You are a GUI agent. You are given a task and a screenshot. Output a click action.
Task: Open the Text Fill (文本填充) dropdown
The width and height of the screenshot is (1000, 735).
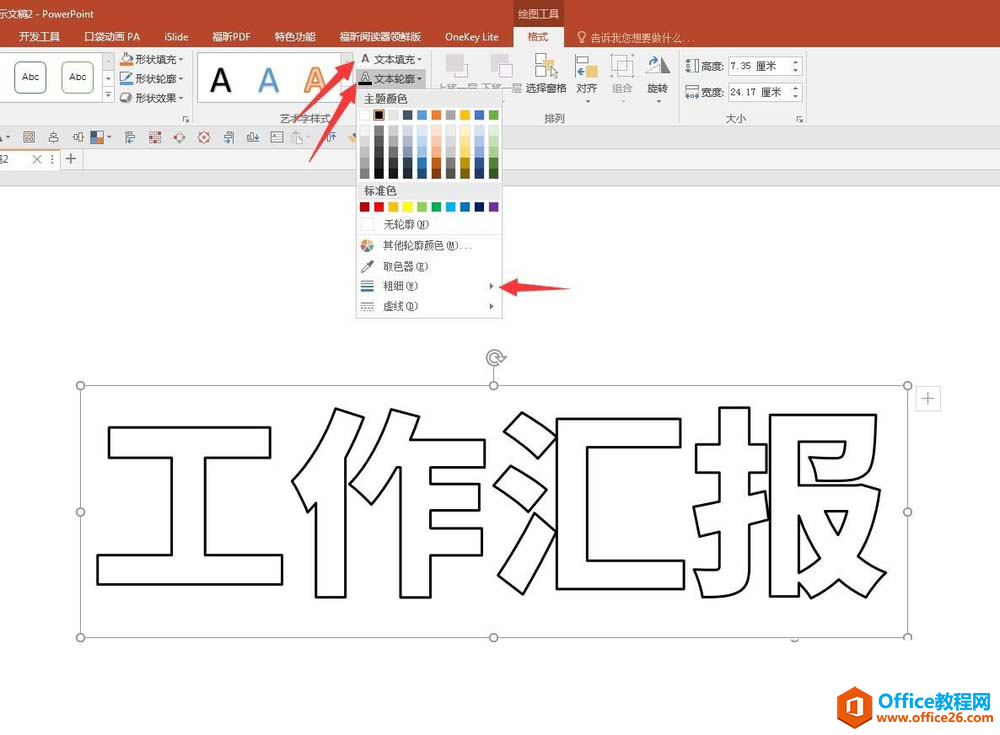tap(398, 60)
